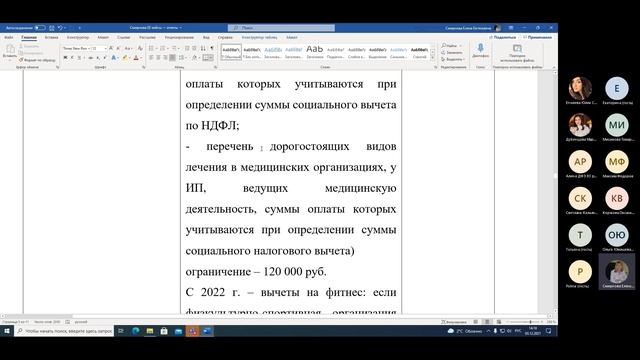
Task: Click the yellow text highlight color
Action: click(125, 58)
